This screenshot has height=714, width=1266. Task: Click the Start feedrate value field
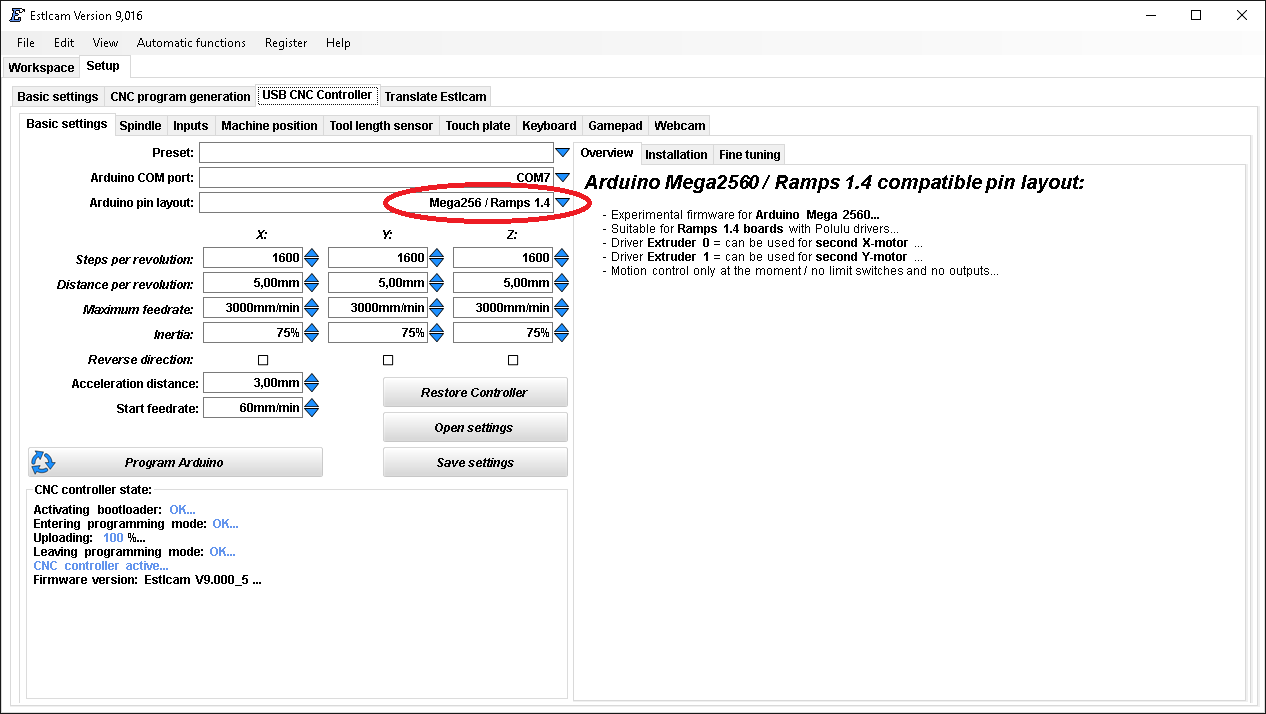click(253, 408)
